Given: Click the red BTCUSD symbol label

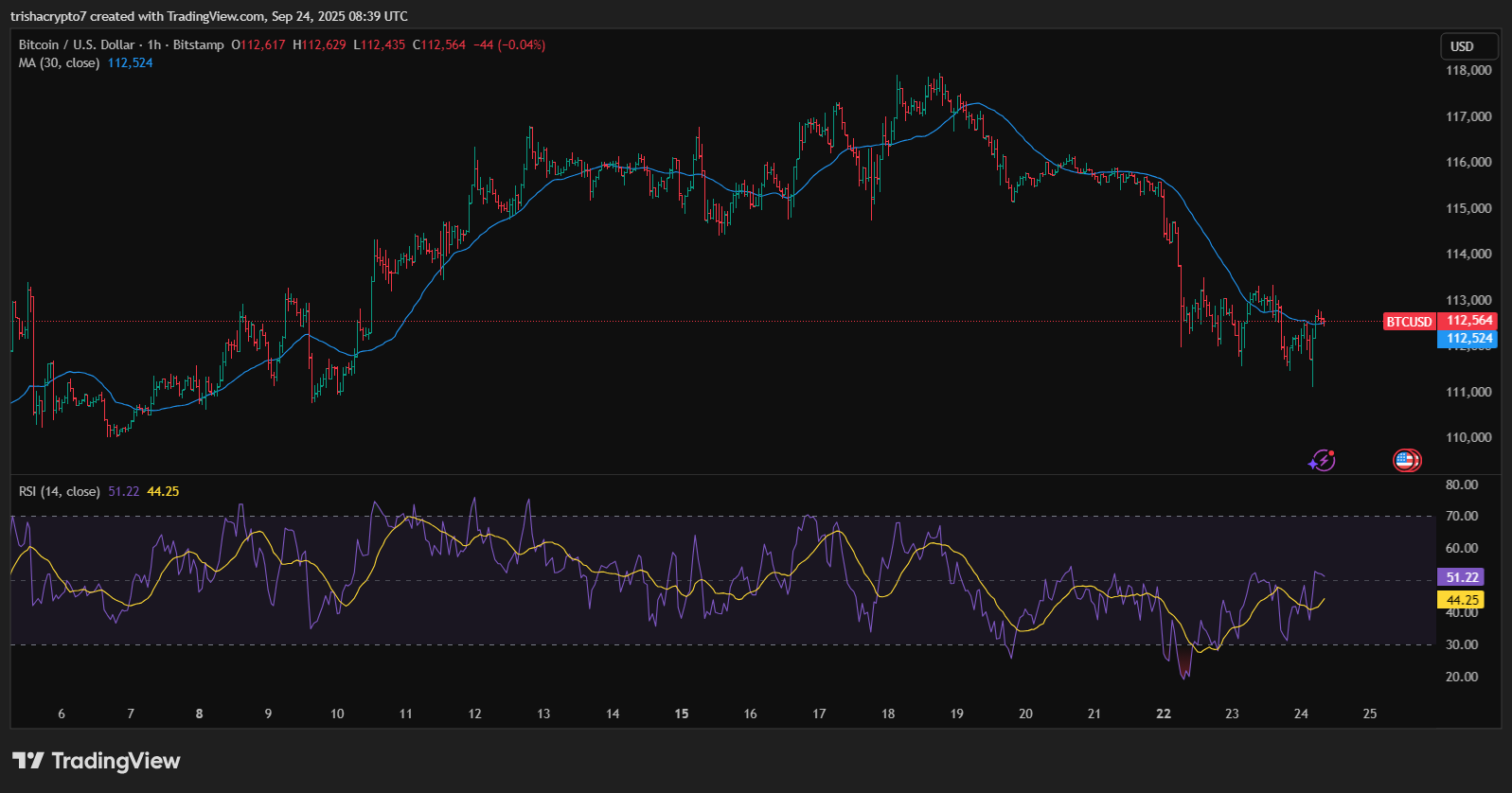Looking at the screenshot, I should 1409,322.
